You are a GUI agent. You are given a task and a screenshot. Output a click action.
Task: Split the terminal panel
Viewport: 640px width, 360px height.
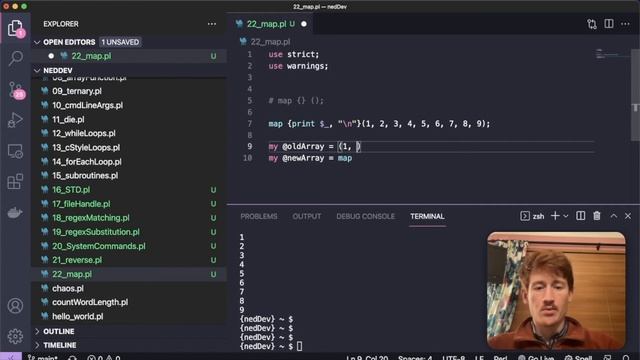coord(580,216)
